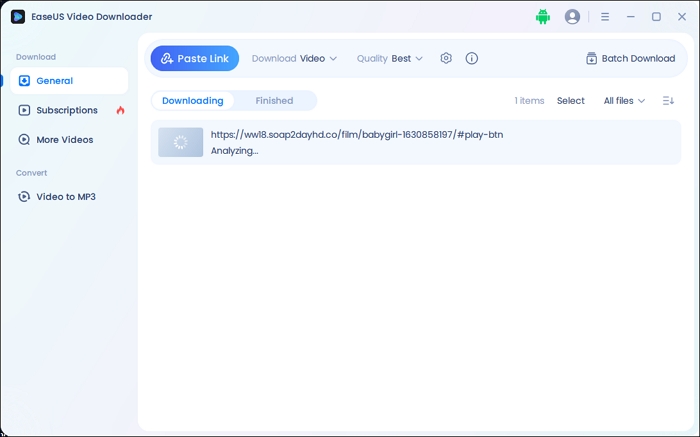The width and height of the screenshot is (700, 437).
Task: Click the Subscriptions flame icon
Action: point(121,110)
